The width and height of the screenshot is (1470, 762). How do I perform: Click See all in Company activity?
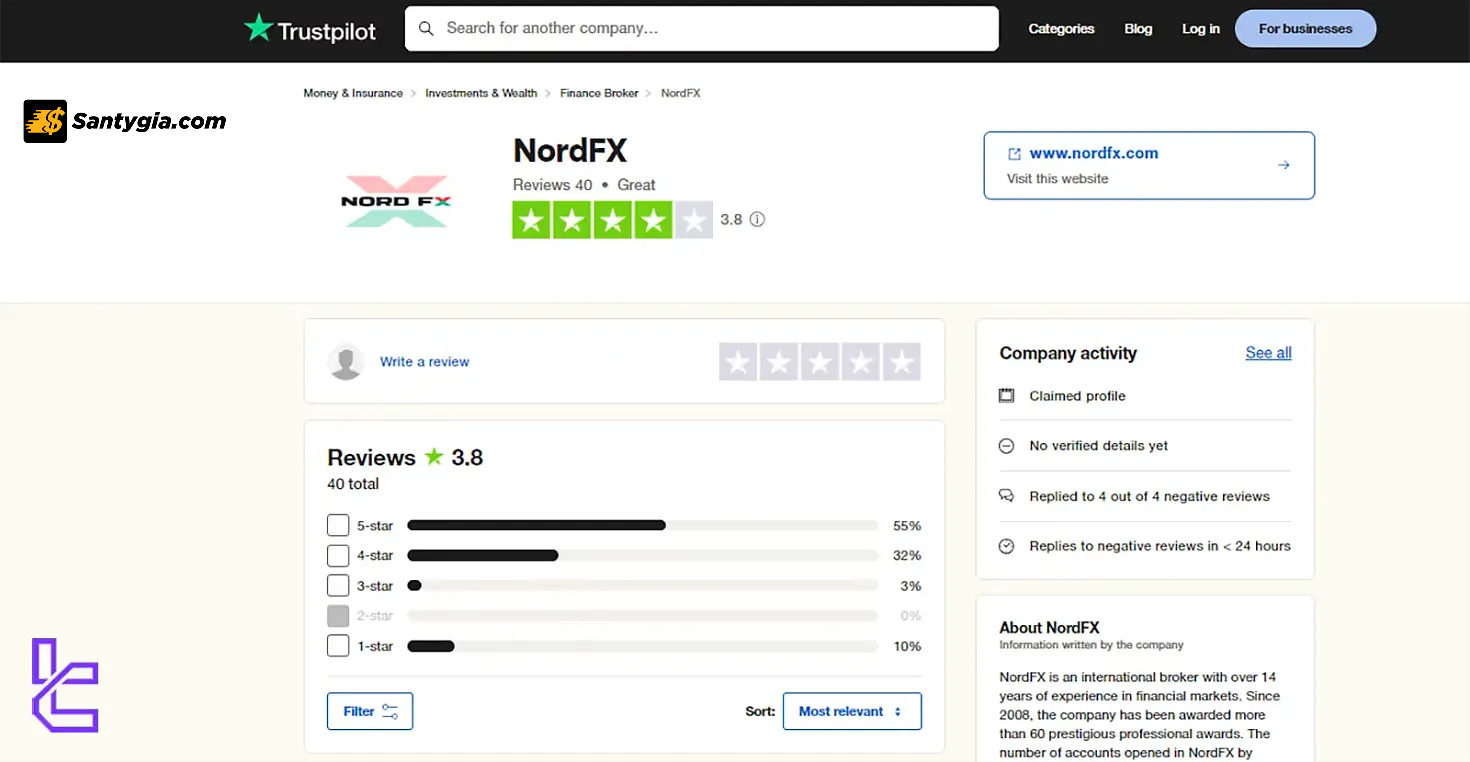point(1268,353)
